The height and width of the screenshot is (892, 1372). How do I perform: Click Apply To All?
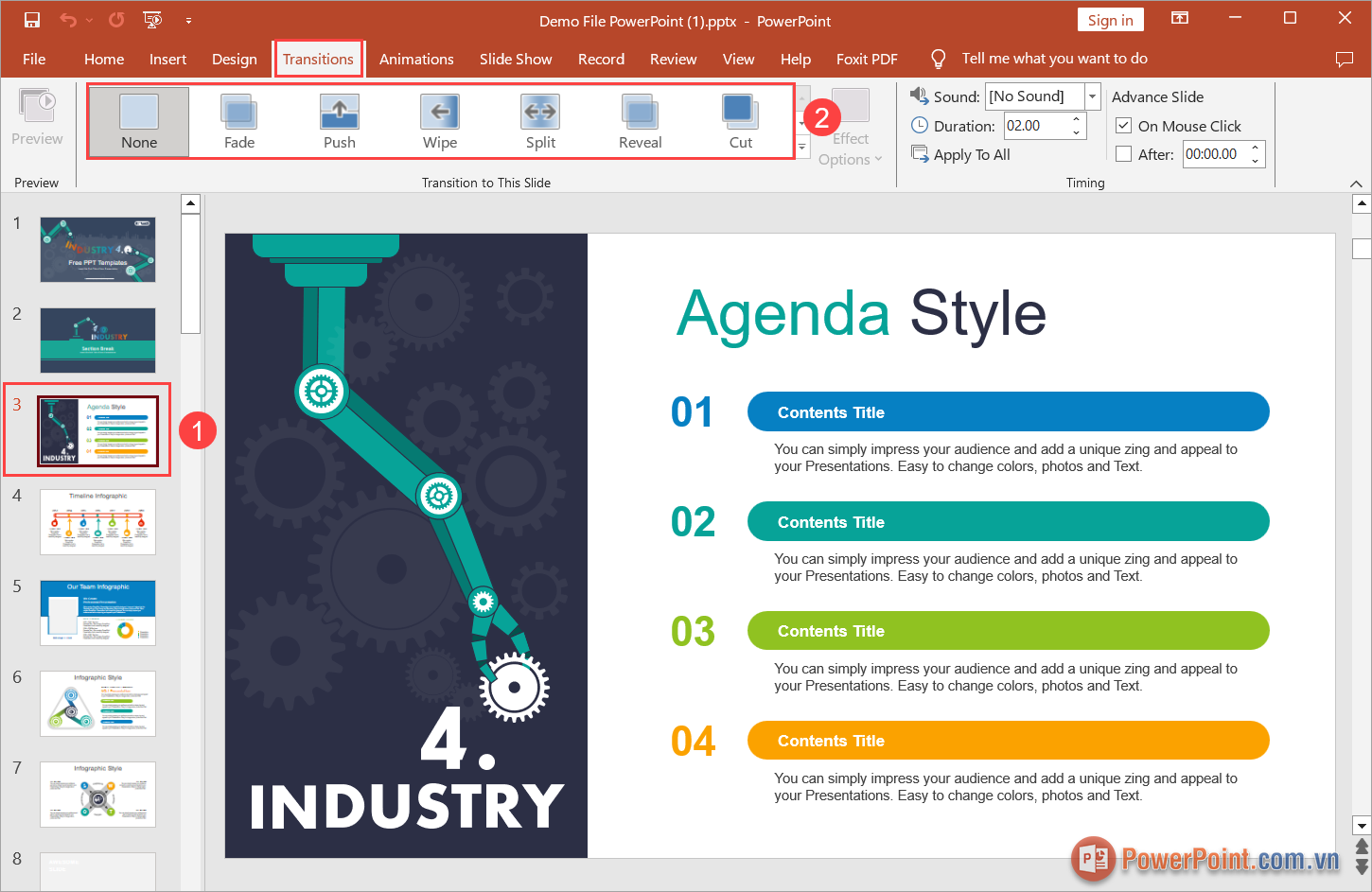(x=960, y=154)
